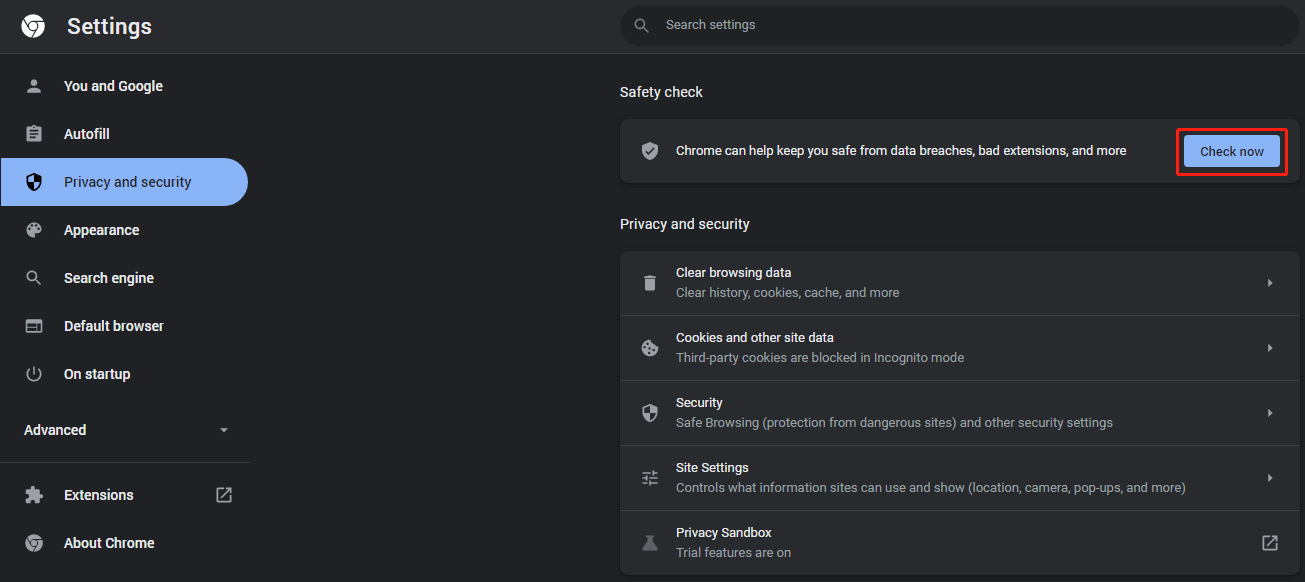The image size is (1305, 582).
Task: Click the magnifier icon in the search bar
Action: (x=642, y=25)
